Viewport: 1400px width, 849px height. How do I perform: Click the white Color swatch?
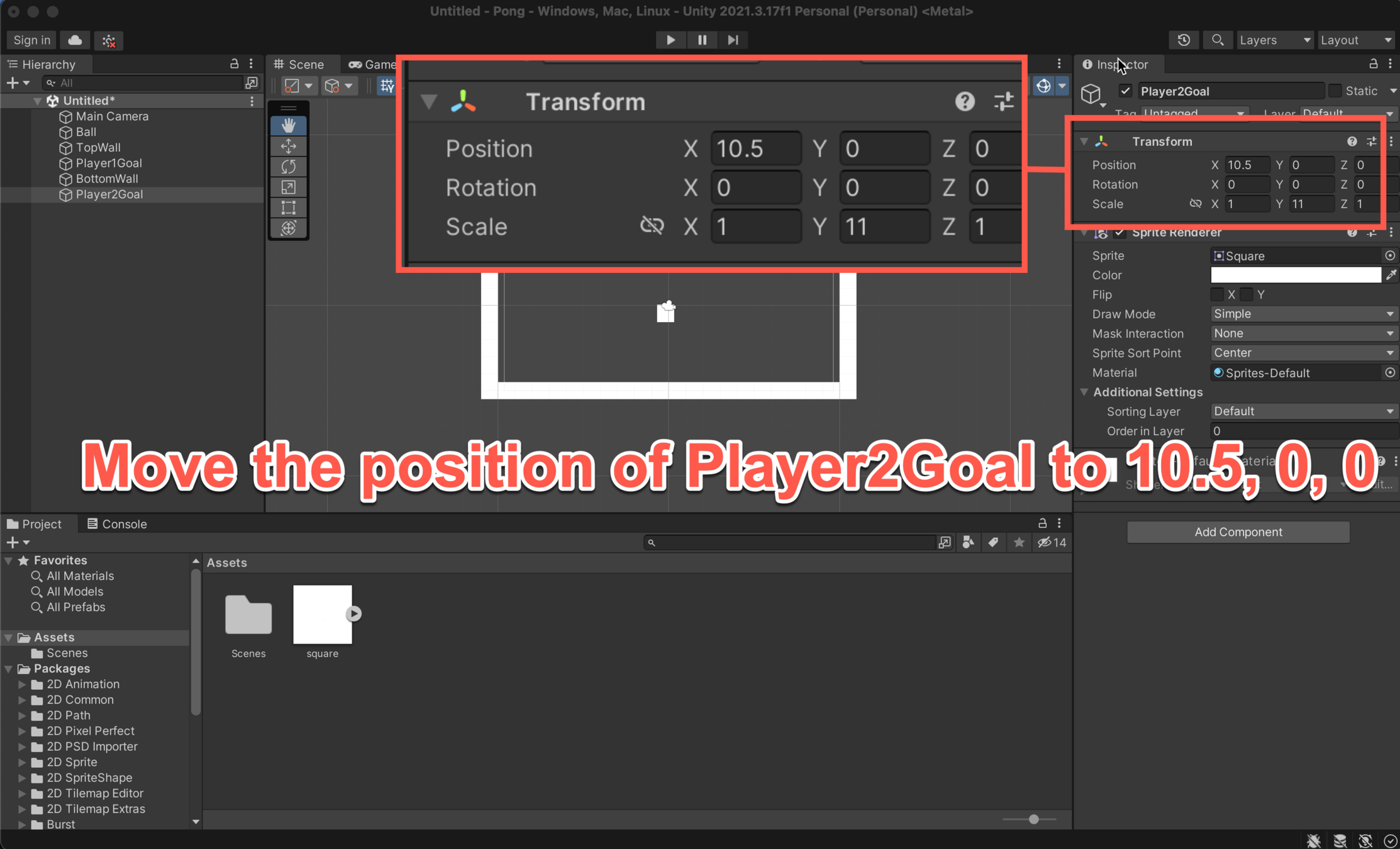coord(1295,275)
